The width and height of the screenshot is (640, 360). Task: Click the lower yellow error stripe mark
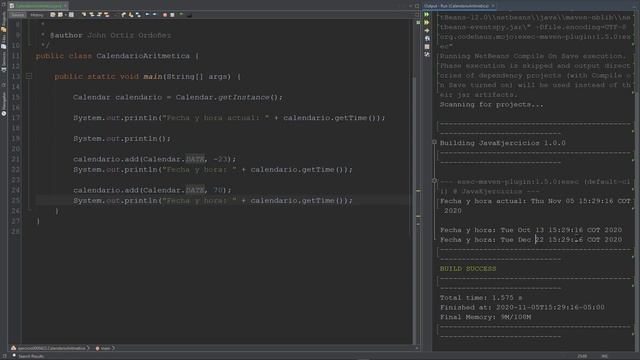pos(418,216)
